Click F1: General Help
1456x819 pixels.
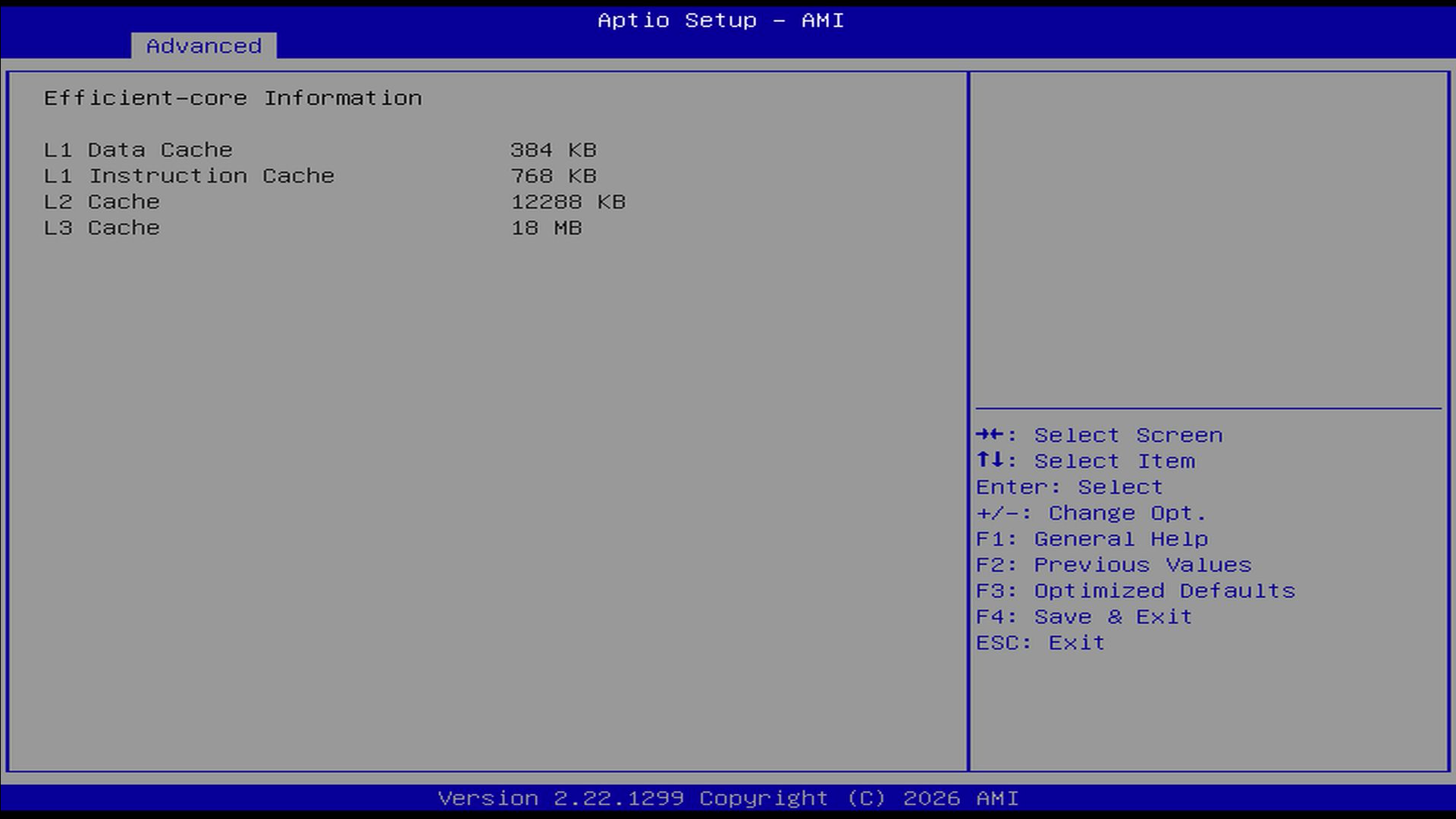1091,539
